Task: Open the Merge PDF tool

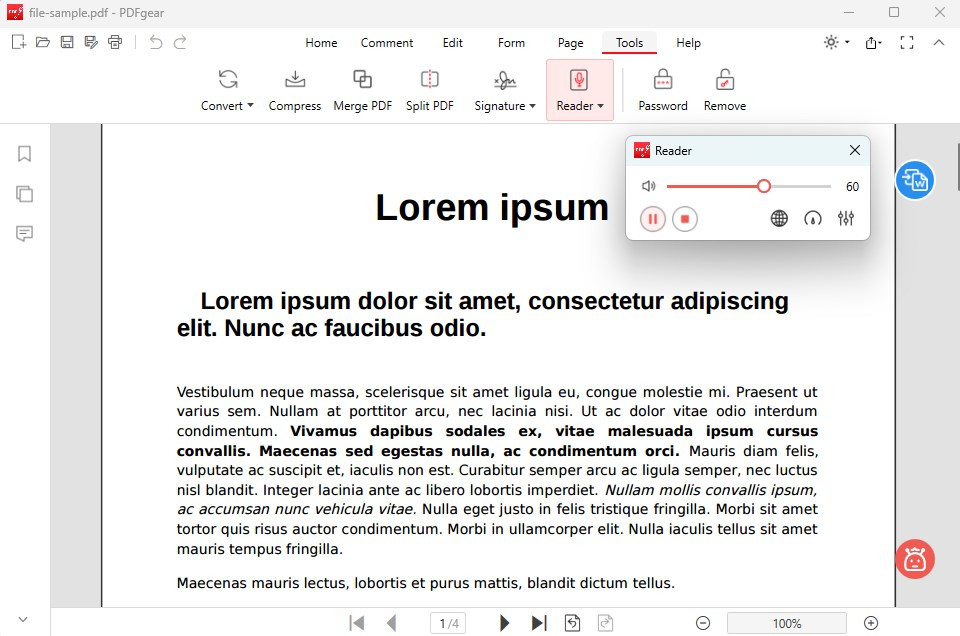Action: [x=362, y=81]
